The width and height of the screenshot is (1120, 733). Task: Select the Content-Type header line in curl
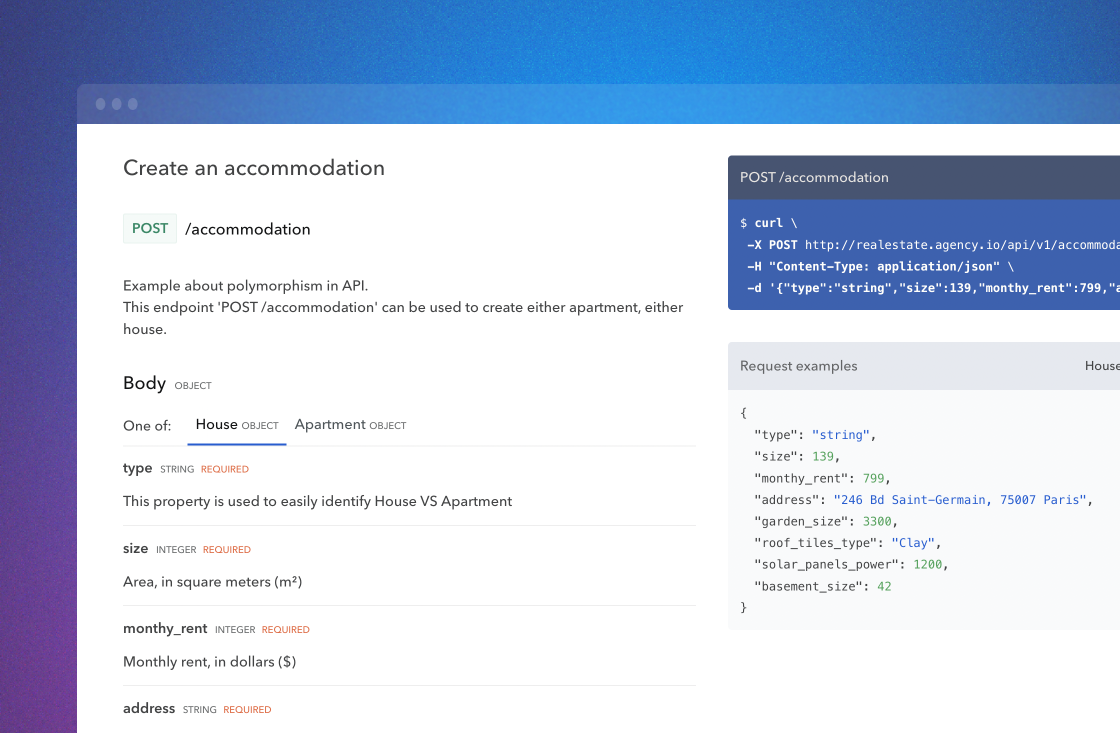[x=879, y=266]
